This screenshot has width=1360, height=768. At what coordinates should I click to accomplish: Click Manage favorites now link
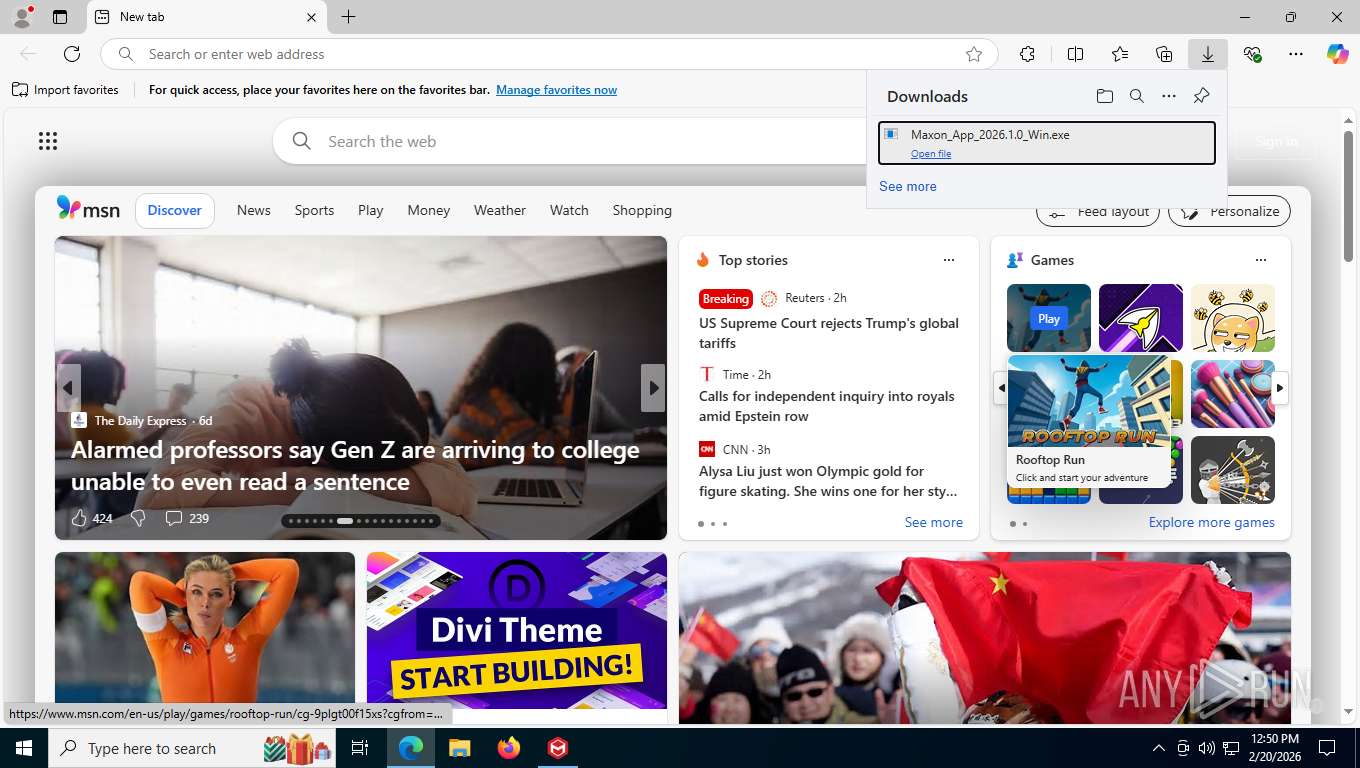coord(556,90)
